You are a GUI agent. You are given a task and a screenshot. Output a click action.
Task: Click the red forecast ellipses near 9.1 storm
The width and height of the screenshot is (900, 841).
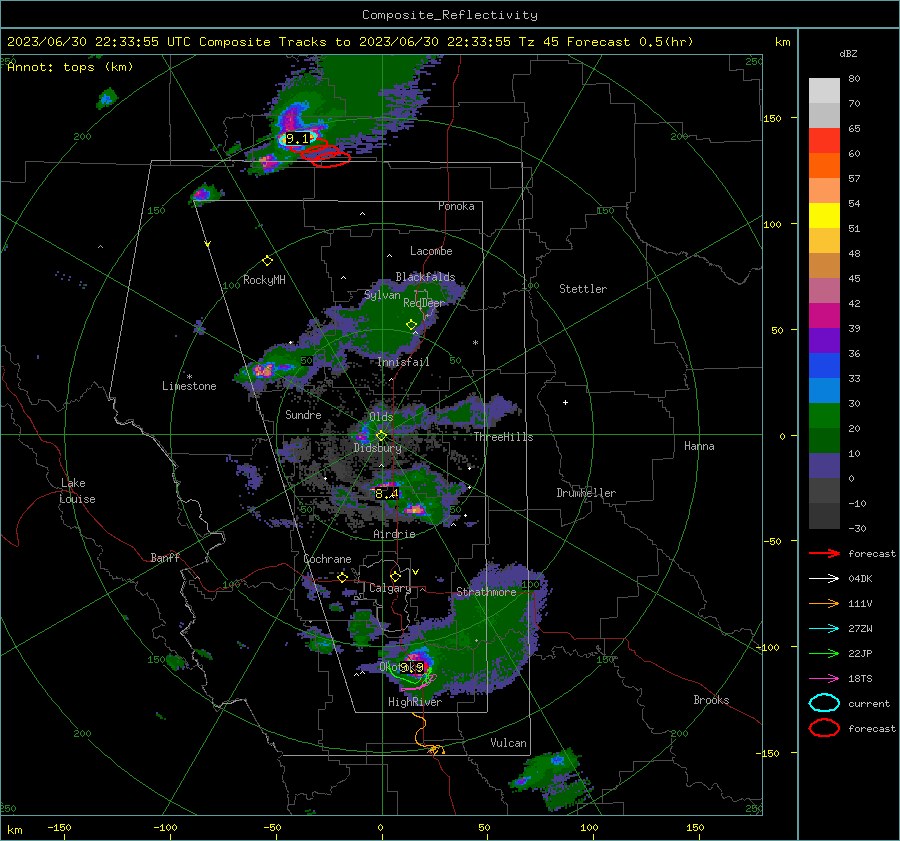click(x=325, y=154)
